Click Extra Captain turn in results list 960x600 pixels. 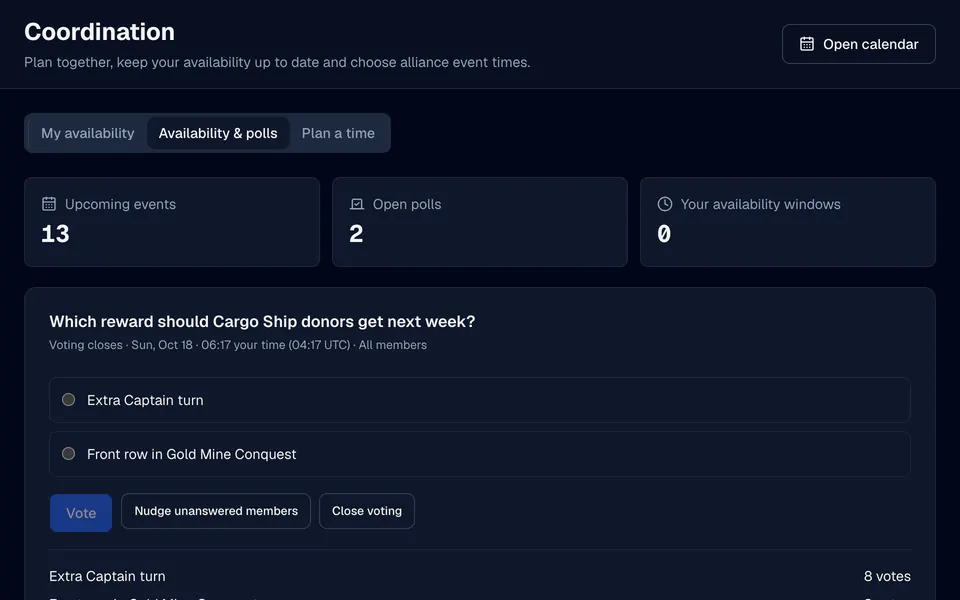pos(107,576)
